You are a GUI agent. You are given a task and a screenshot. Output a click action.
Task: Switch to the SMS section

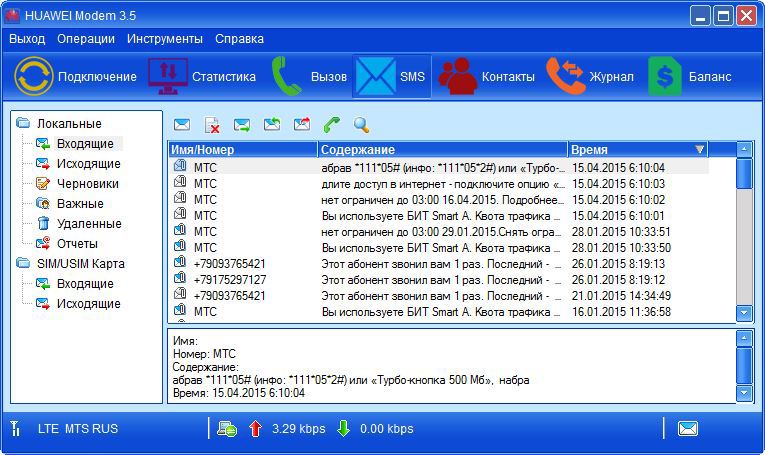click(x=392, y=77)
